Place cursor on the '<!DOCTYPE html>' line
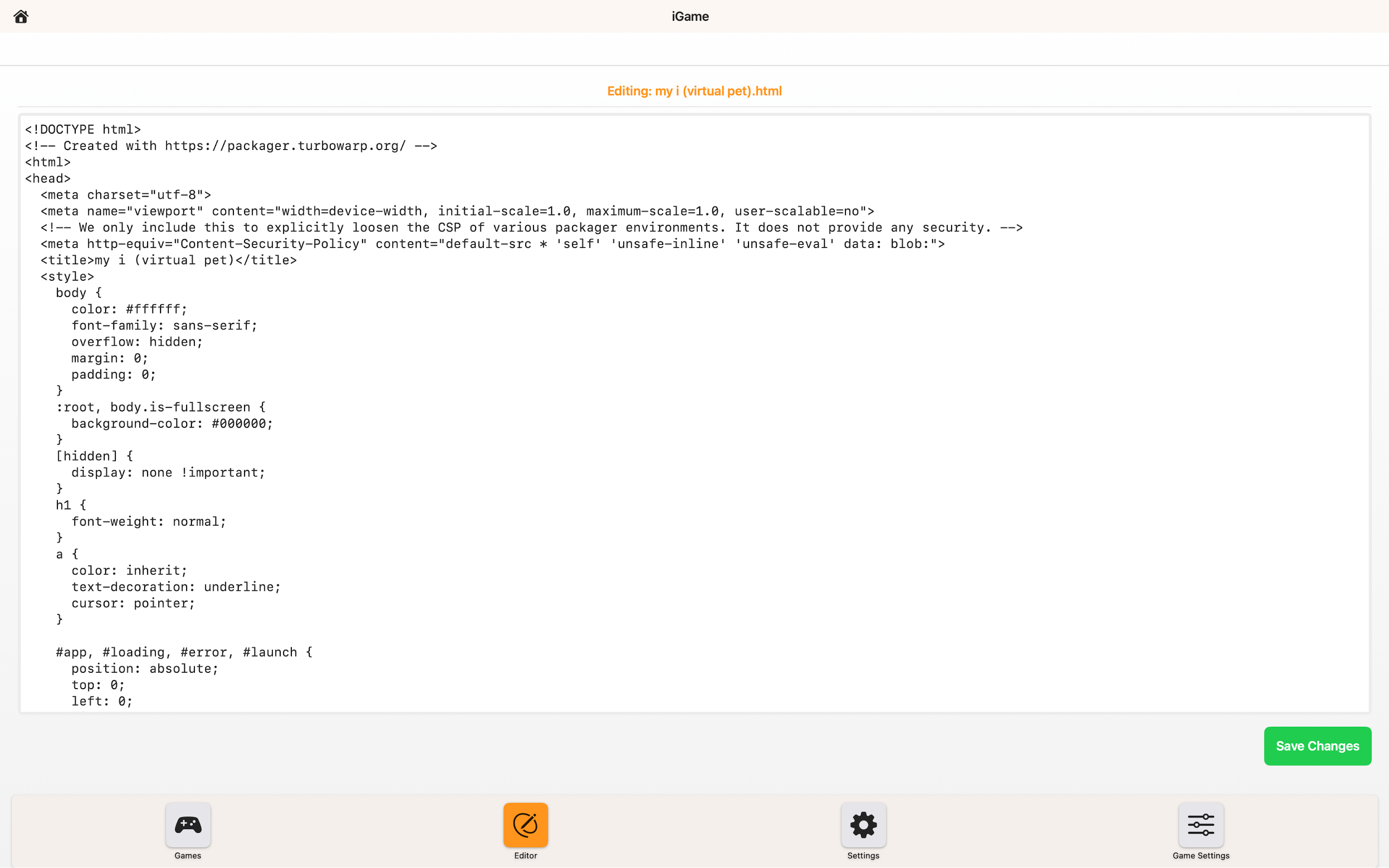This screenshot has width=1389, height=868. pos(82,130)
